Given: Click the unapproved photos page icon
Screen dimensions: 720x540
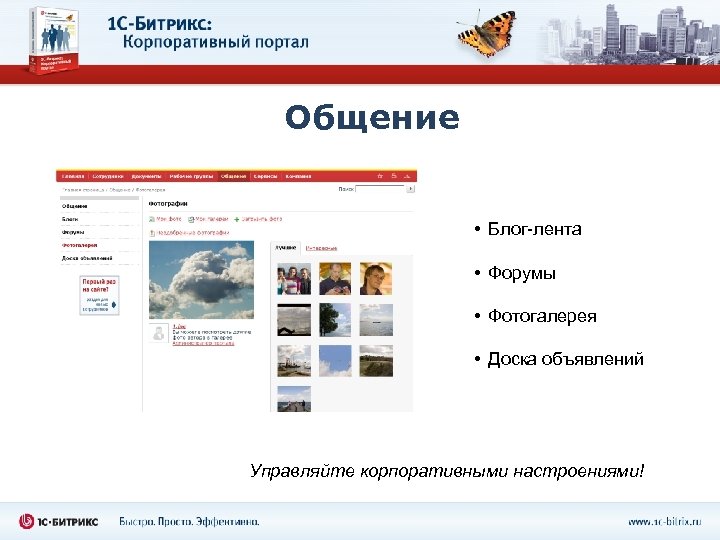Looking at the screenshot, I should [152, 233].
